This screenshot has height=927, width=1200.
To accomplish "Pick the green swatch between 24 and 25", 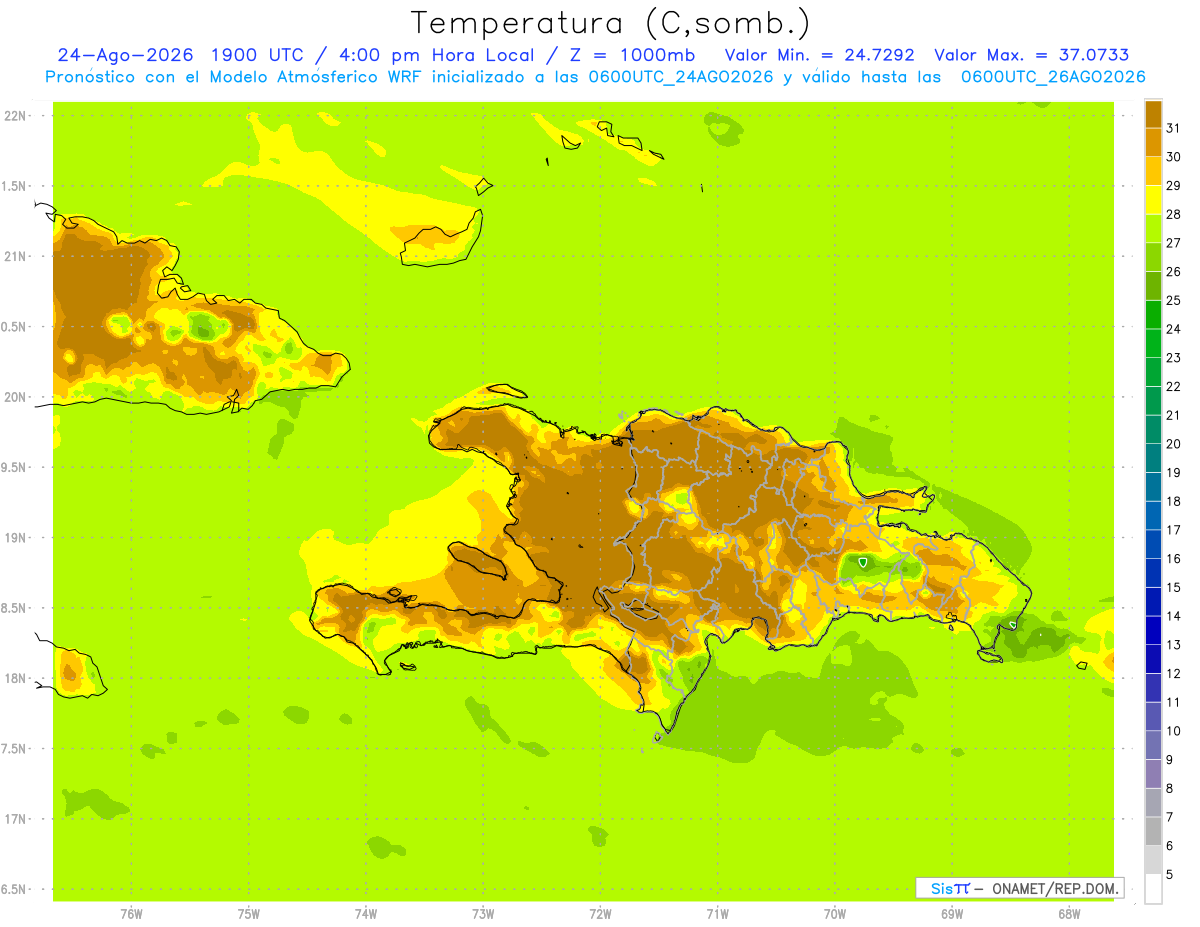I will [x=1153, y=314].
